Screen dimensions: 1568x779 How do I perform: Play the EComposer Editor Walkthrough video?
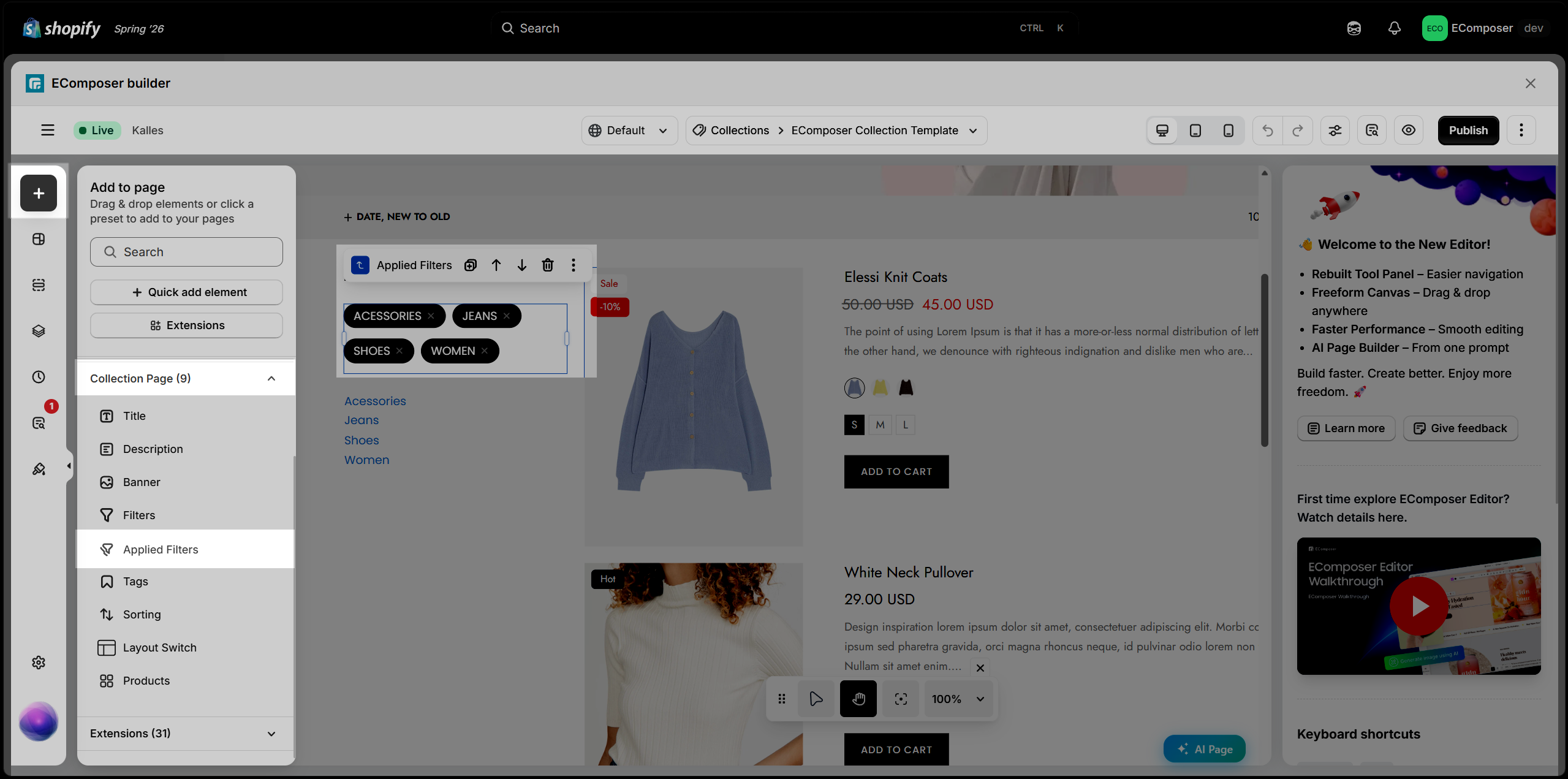(1418, 606)
